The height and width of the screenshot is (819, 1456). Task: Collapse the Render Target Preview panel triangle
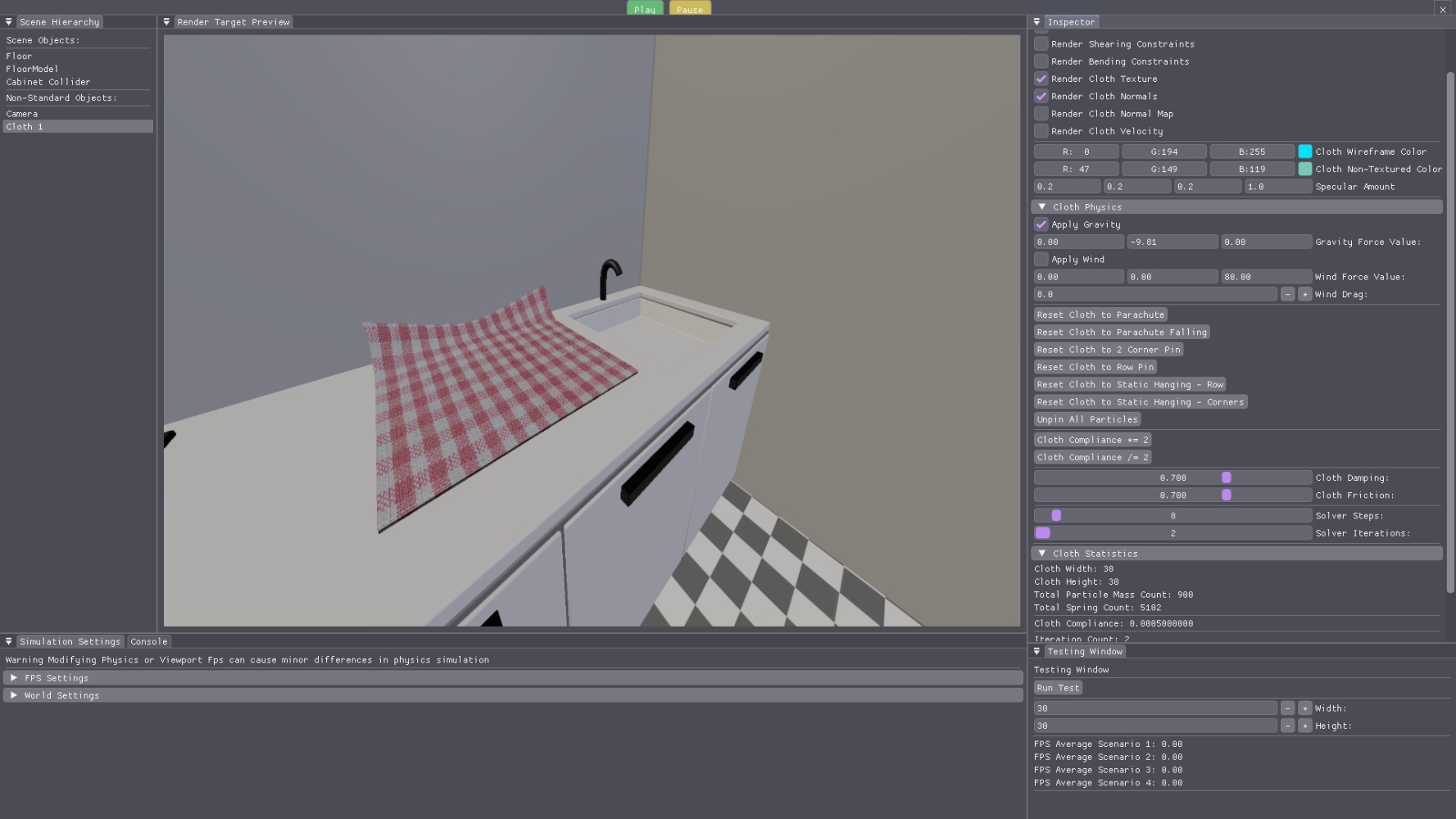pos(166,22)
